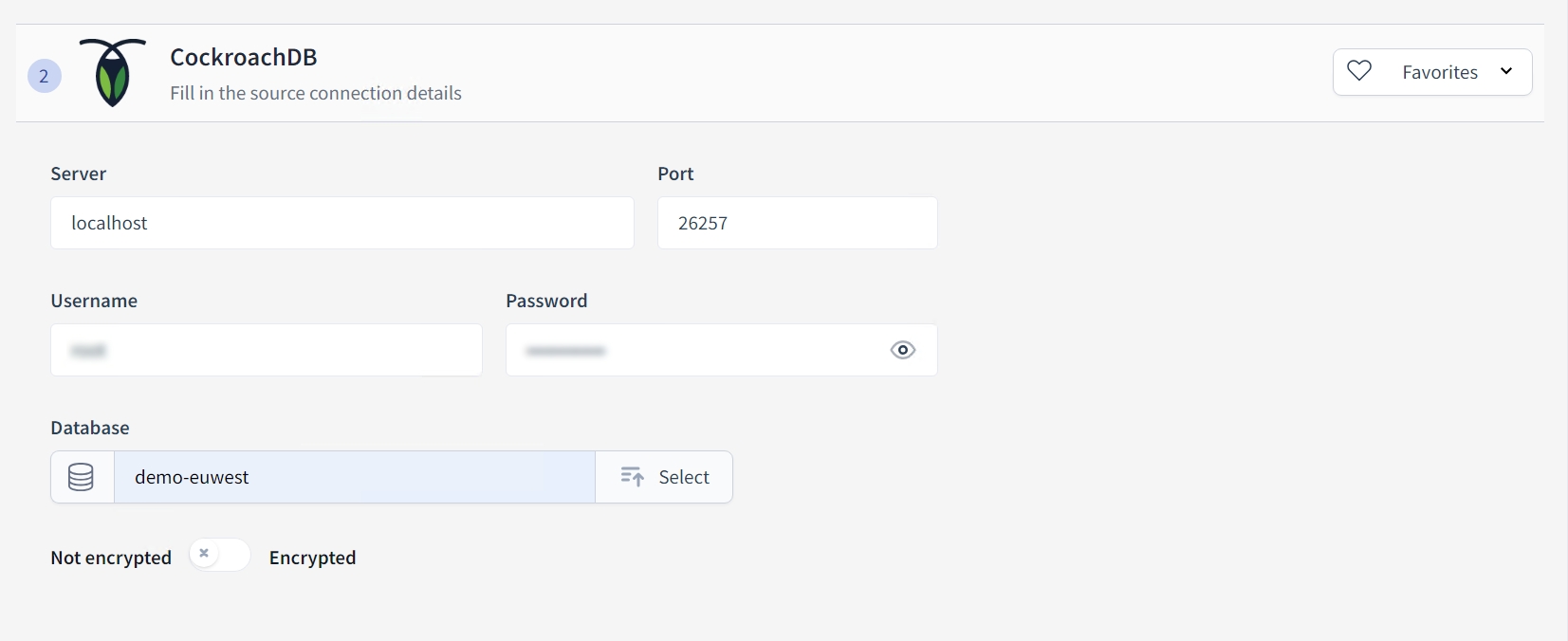The width and height of the screenshot is (1568, 641).
Task: Focus the Username input field
Action: point(266,350)
